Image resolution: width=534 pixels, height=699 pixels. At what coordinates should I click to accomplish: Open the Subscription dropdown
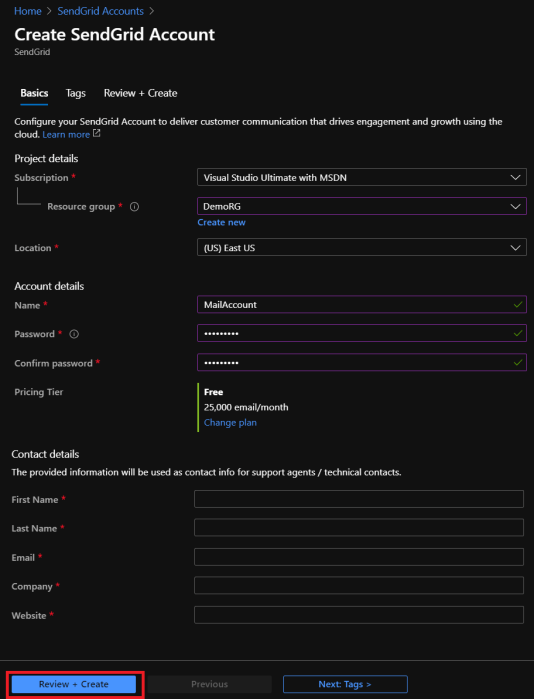[x=361, y=177]
